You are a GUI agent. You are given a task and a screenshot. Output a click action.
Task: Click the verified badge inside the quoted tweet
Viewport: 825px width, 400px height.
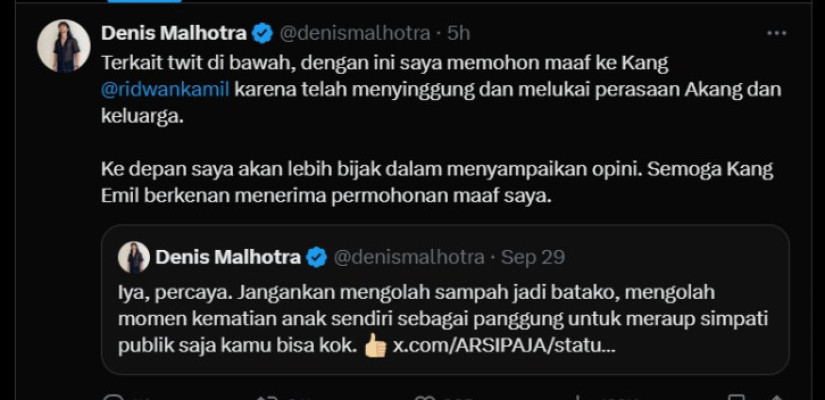tap(316, 257)
